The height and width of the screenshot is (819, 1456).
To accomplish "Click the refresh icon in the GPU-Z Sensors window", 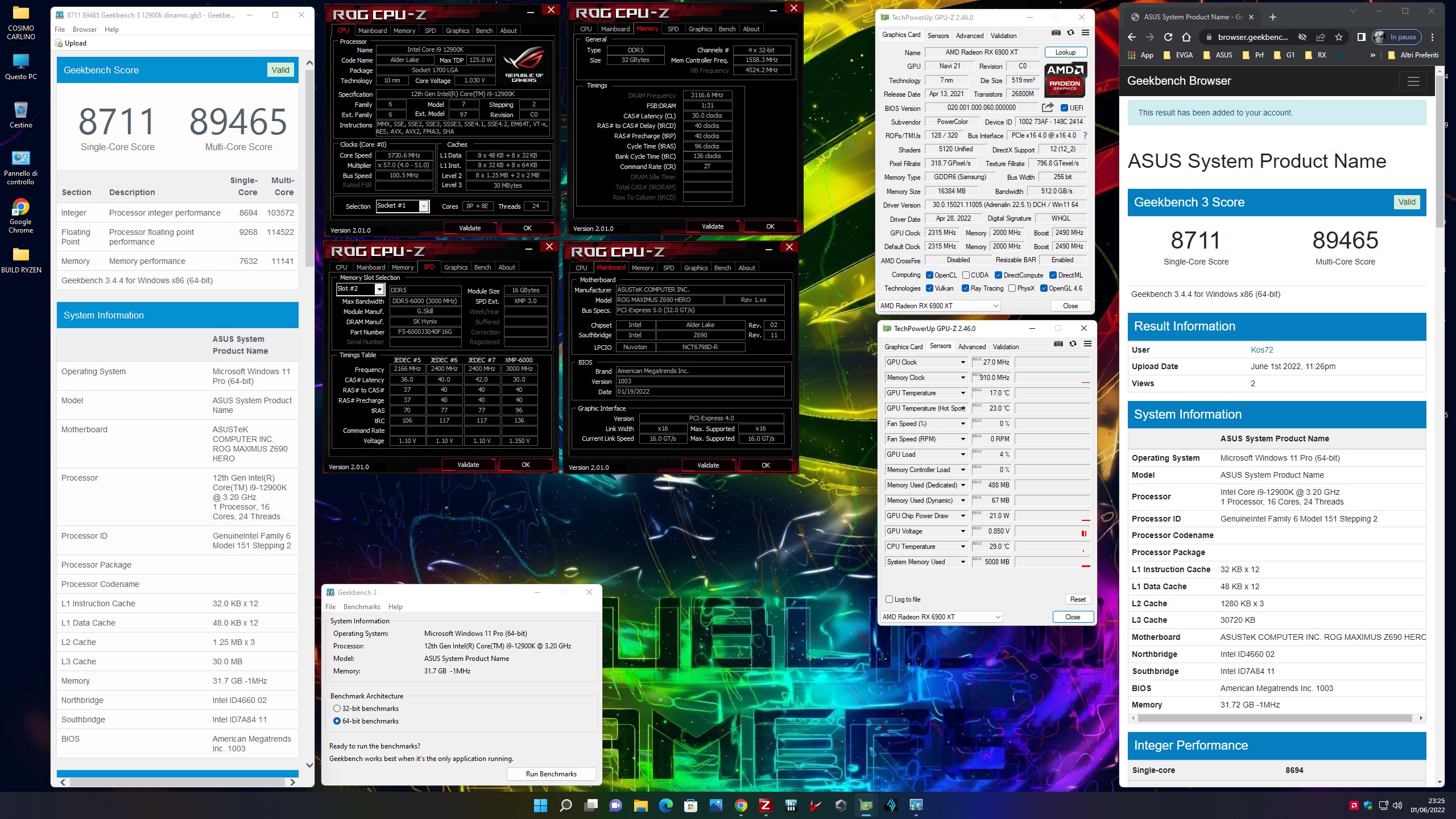I will [x=1073, y=344].
